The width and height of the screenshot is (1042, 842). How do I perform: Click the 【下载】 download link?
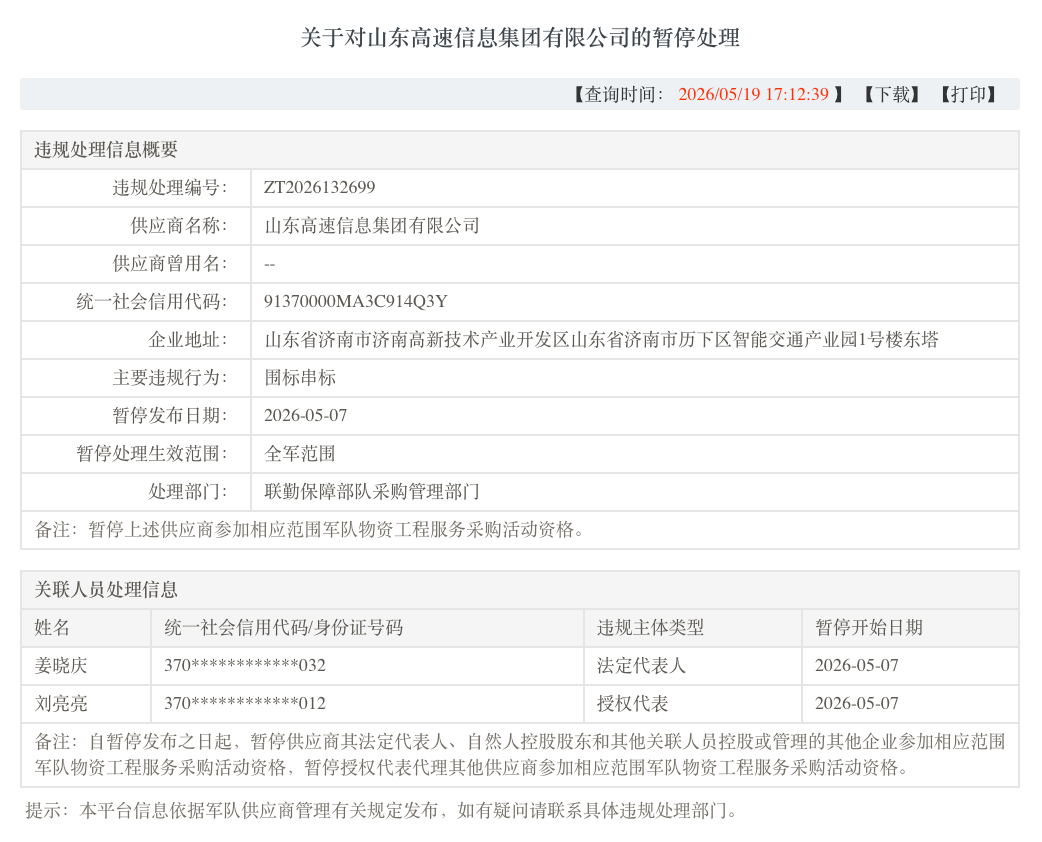click(892, 94)
